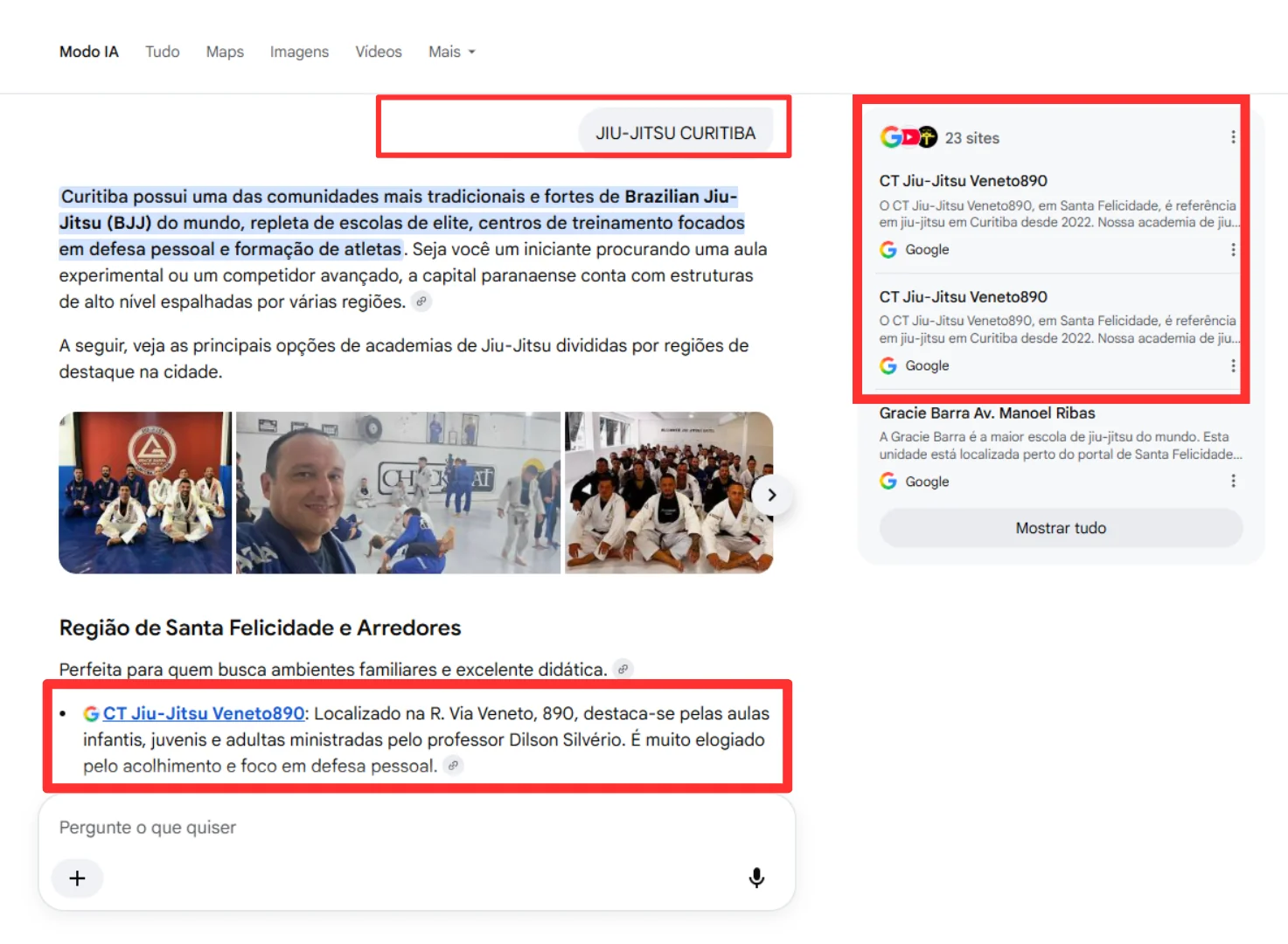Click the Mostrar tudo button
The width and height of the screenshot is (1288, 944).
pyautogui.click(x=1061, y=528)
